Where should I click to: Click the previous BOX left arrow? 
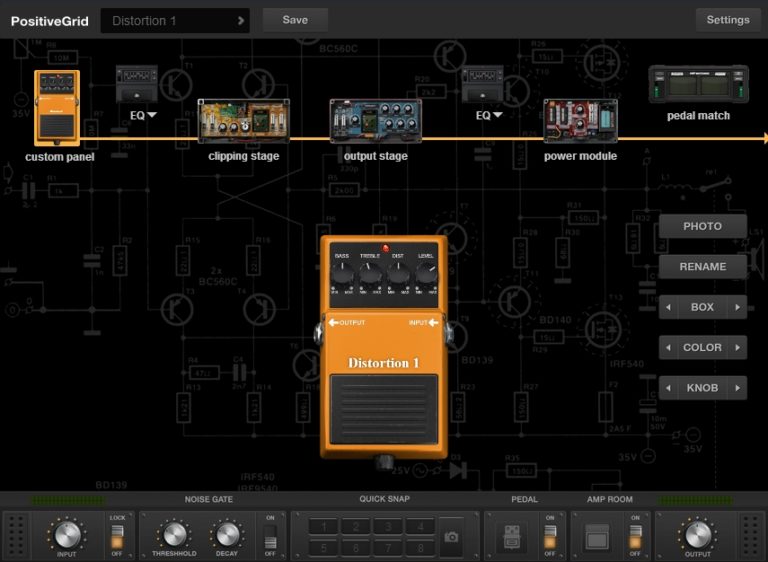(x=668, y=307)
